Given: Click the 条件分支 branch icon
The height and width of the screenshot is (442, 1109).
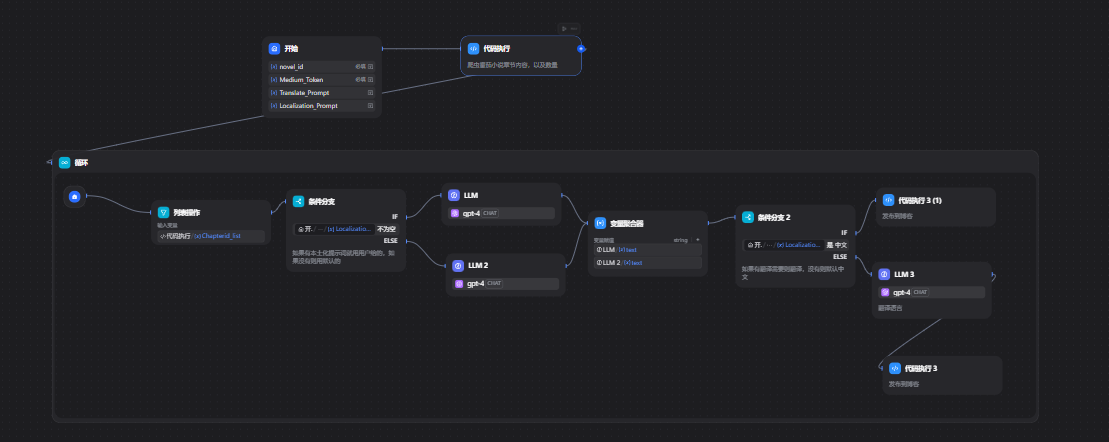Looking at the screenshot, I should (x=298, y=202).
